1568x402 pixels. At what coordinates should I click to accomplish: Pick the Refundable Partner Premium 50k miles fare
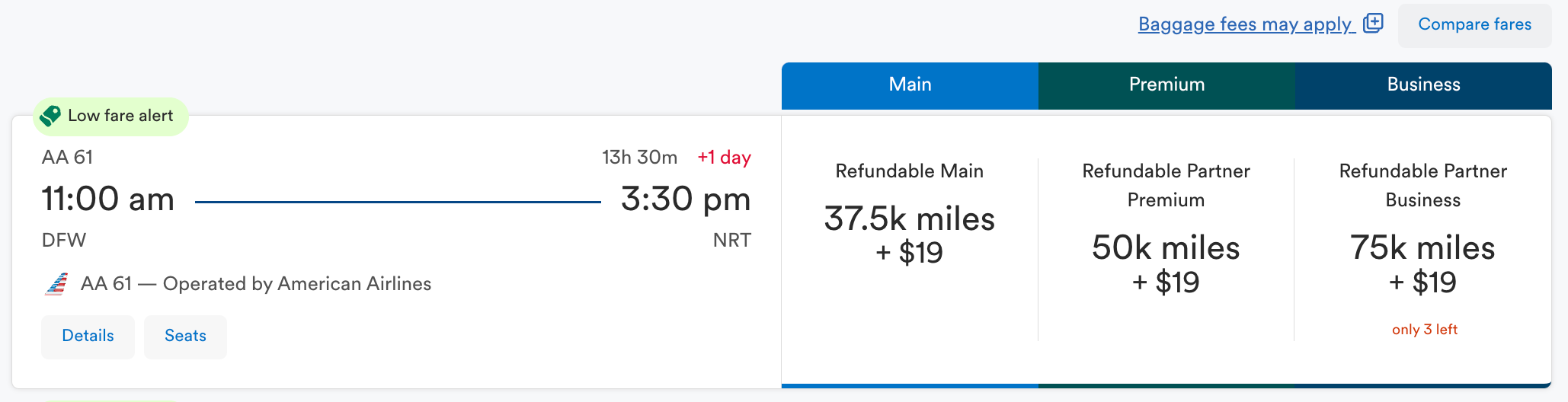(1166, 263)
